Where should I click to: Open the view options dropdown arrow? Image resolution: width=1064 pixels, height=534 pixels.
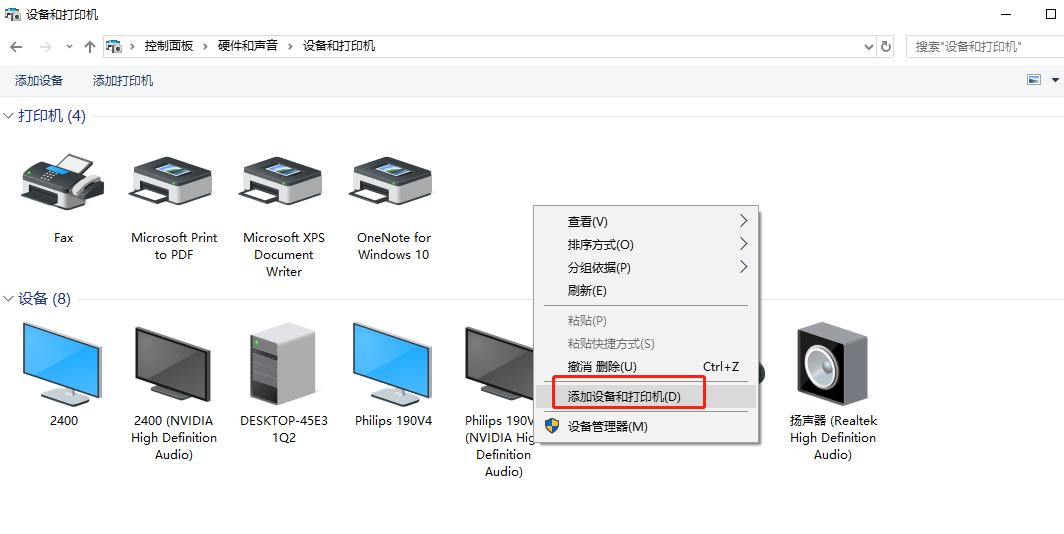tap(1055, 80)
